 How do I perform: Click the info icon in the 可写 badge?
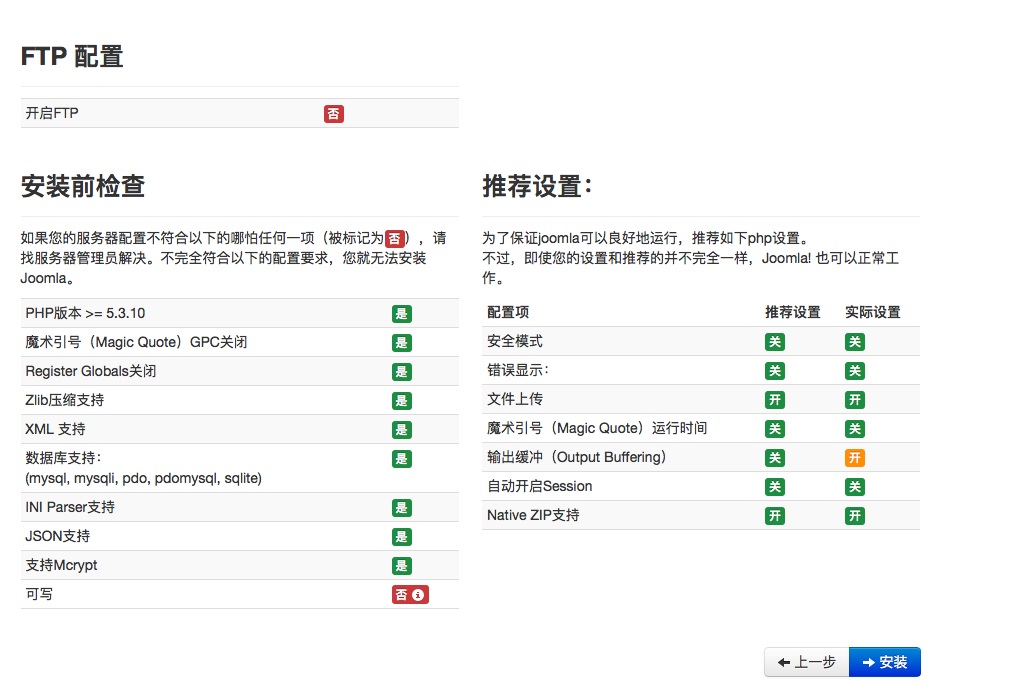click(418, 595)
